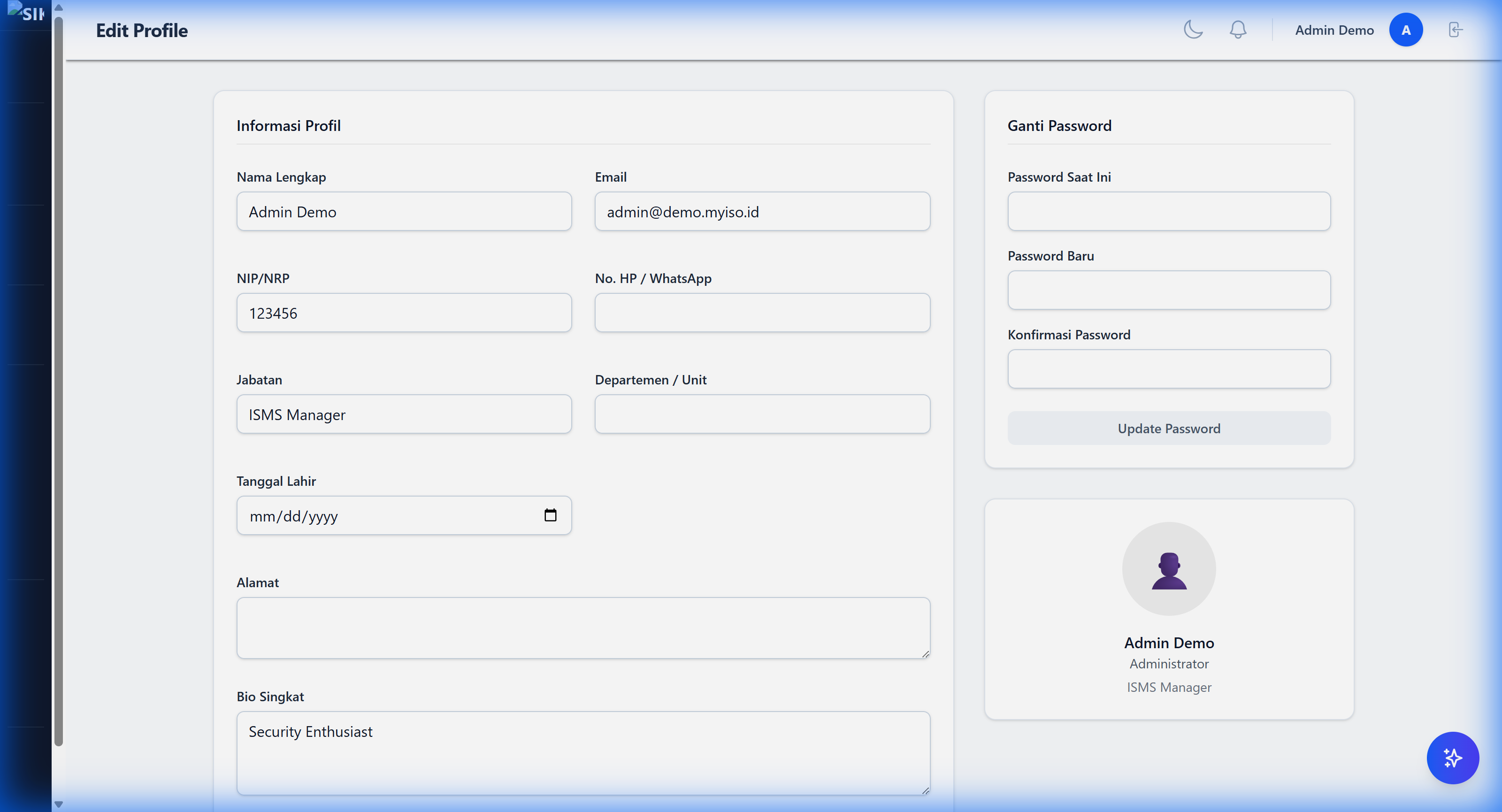
Task: Click the Update Password button
Action: pos(1168,428)
